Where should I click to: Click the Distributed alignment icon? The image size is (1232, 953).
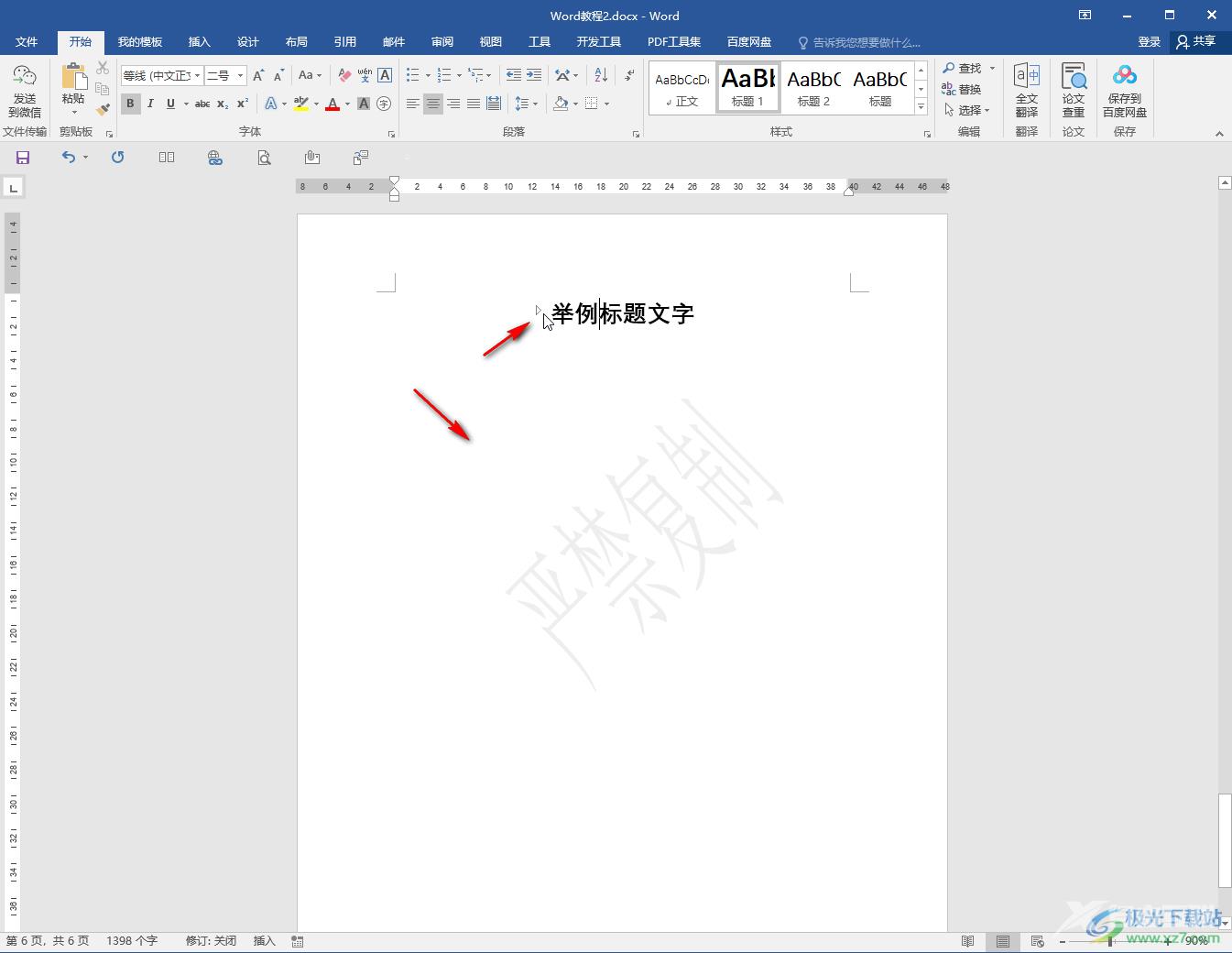494,104
